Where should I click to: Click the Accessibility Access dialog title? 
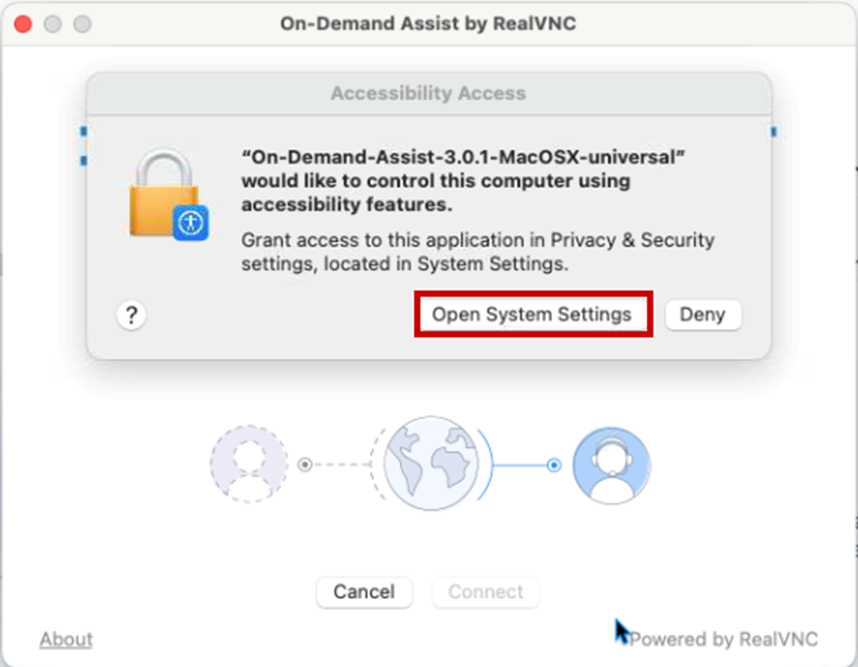pyautogui.click(x=428, y=93)
